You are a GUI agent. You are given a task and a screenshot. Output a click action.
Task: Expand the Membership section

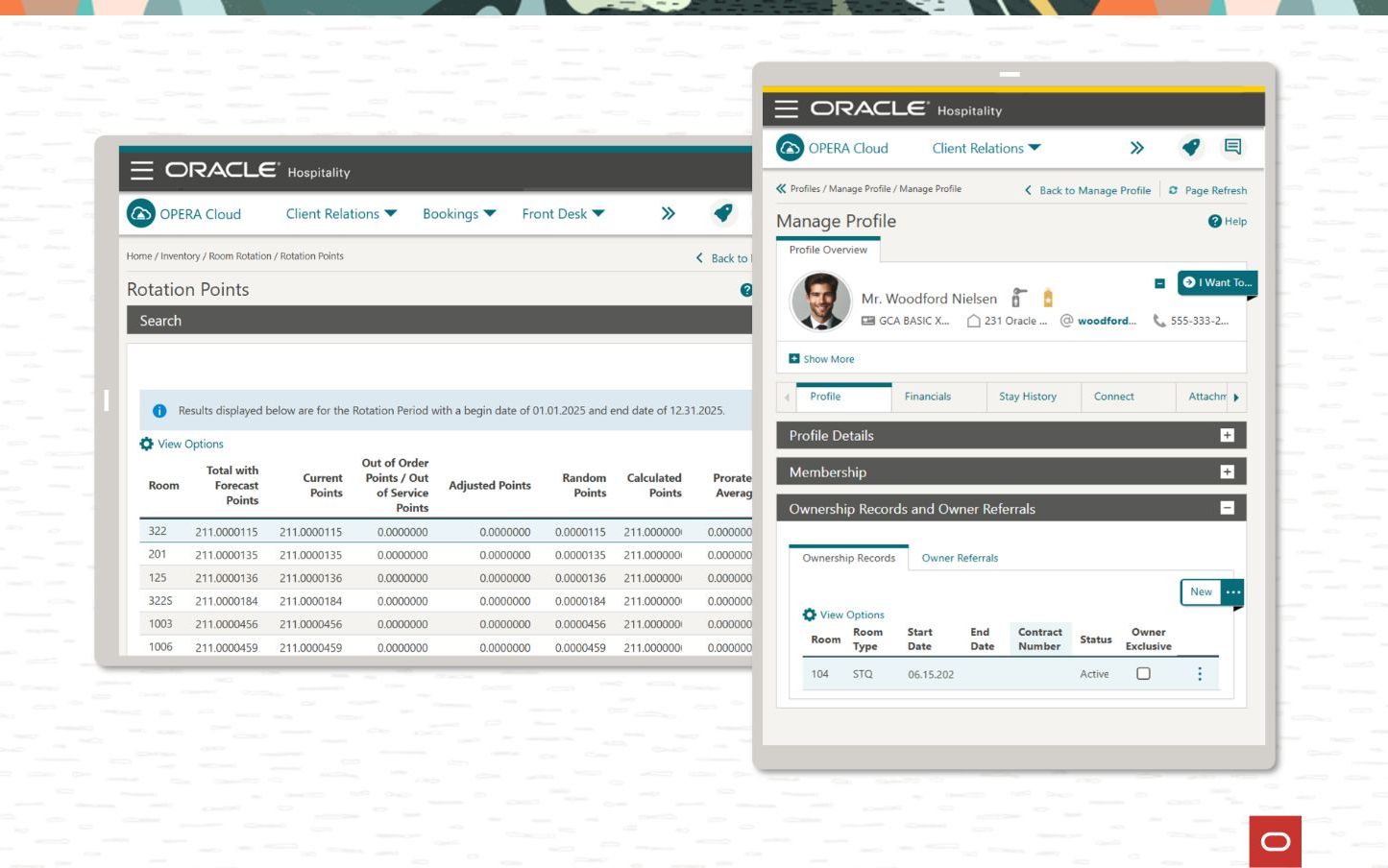tap(1227, 471)
